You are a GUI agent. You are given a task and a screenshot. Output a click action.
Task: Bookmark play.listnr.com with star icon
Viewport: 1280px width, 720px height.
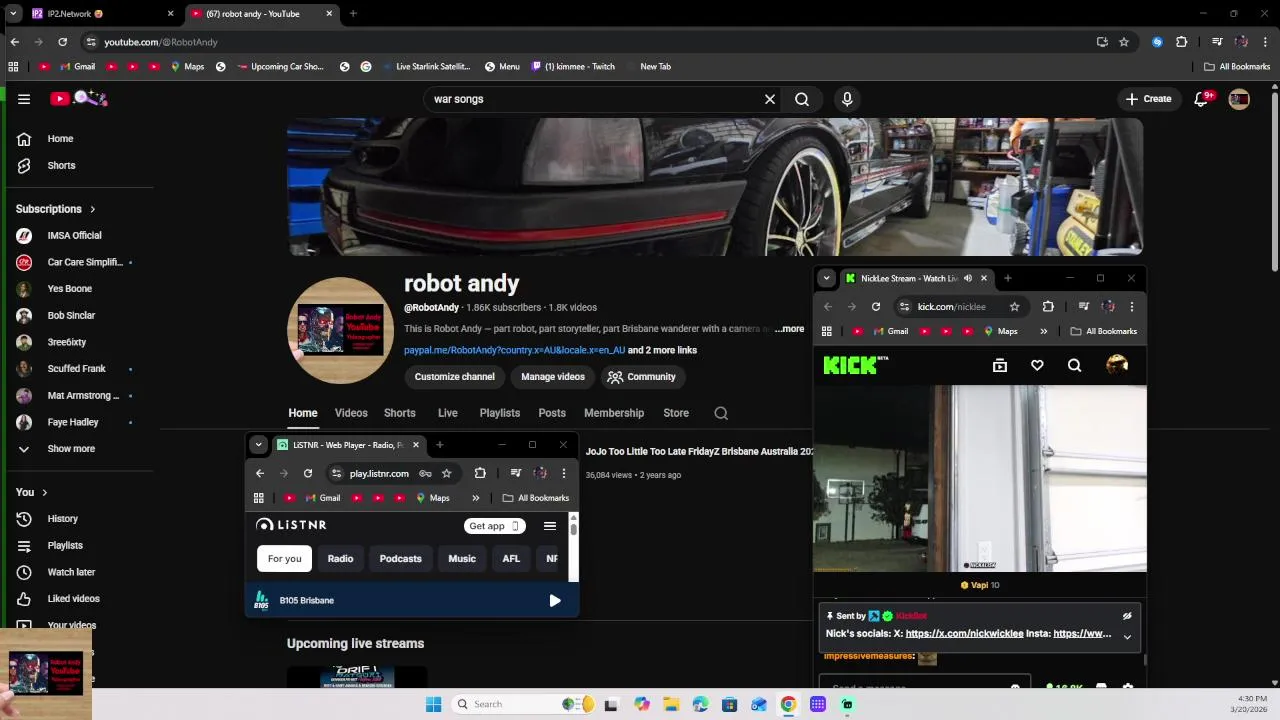click(447, 474)
